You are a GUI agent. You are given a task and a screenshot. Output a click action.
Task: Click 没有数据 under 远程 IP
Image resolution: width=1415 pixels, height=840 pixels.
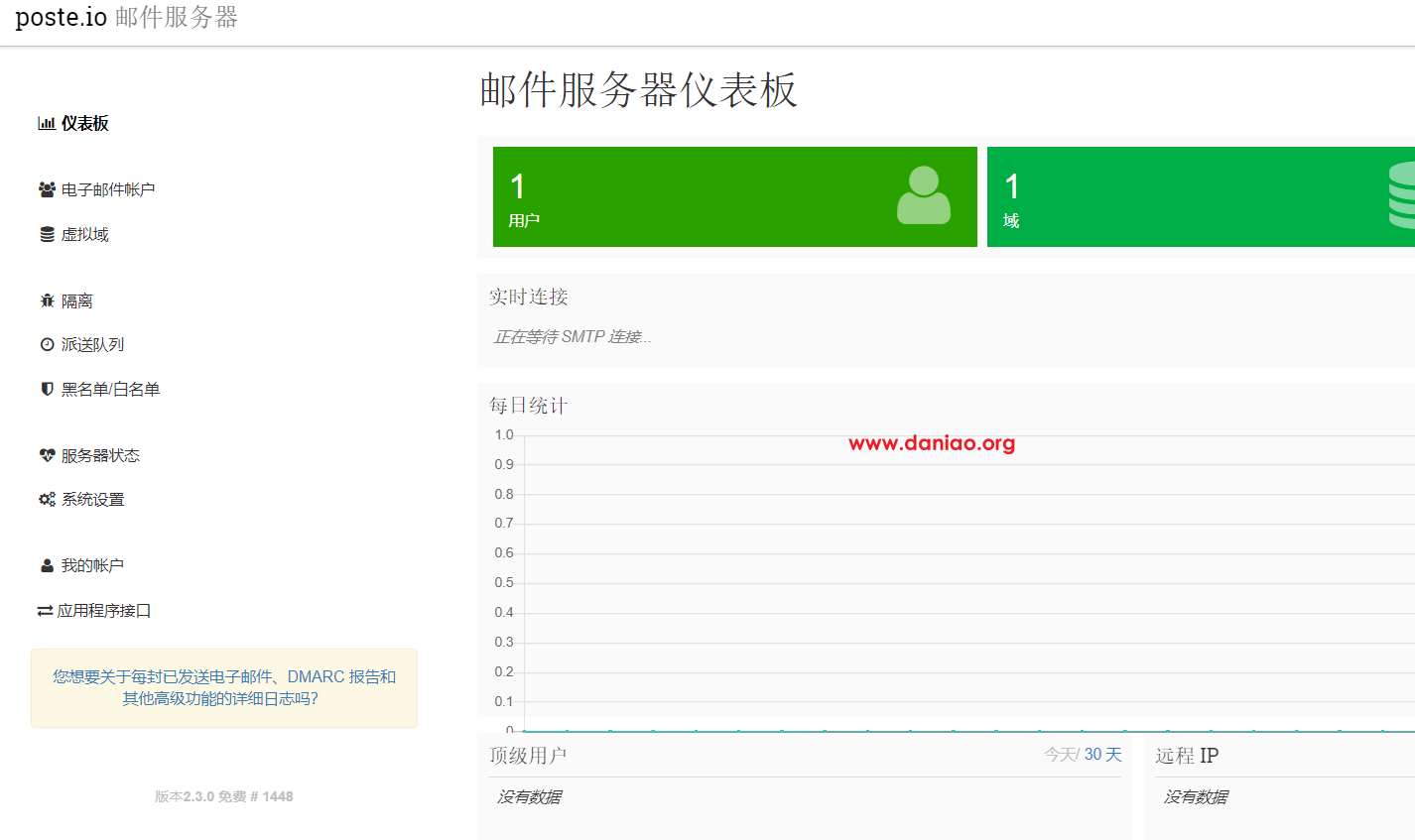click(x=1196, y=797)
